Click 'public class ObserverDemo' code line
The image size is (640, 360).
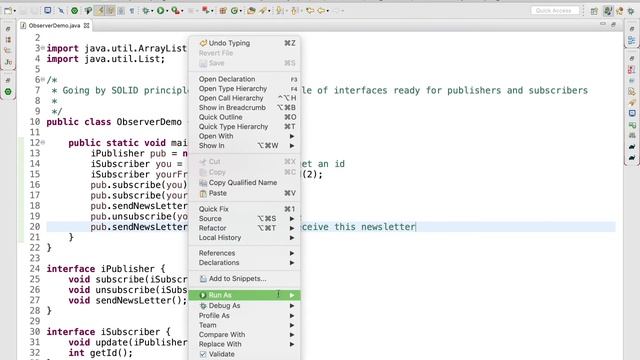pos(114,122)
